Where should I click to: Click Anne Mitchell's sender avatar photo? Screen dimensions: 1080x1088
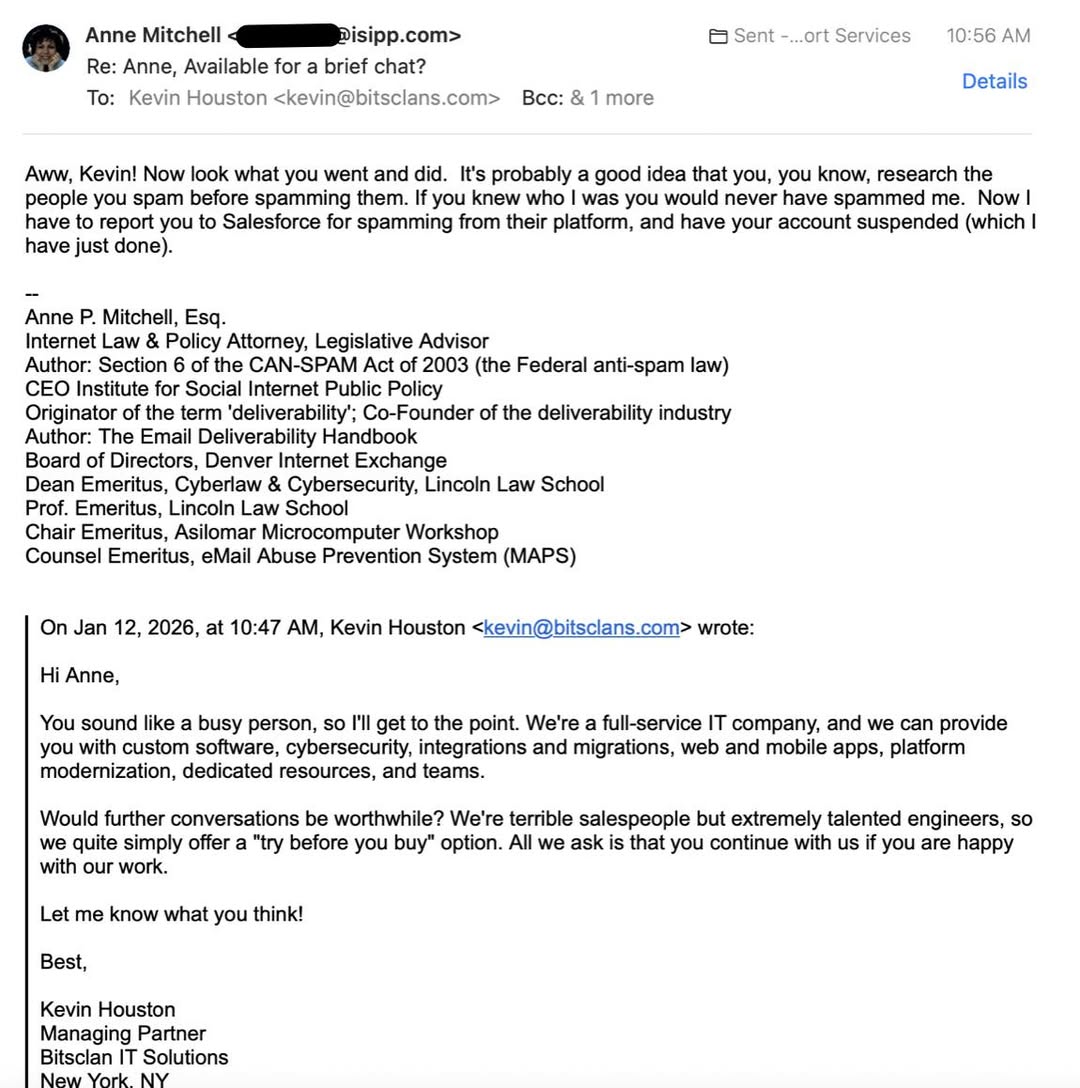(46, 48)
